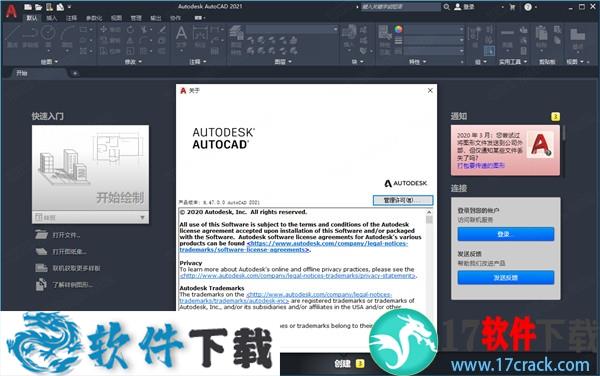Click the New drawing quick access icon
The image size is (600, 376).
(x=28, y=7)
